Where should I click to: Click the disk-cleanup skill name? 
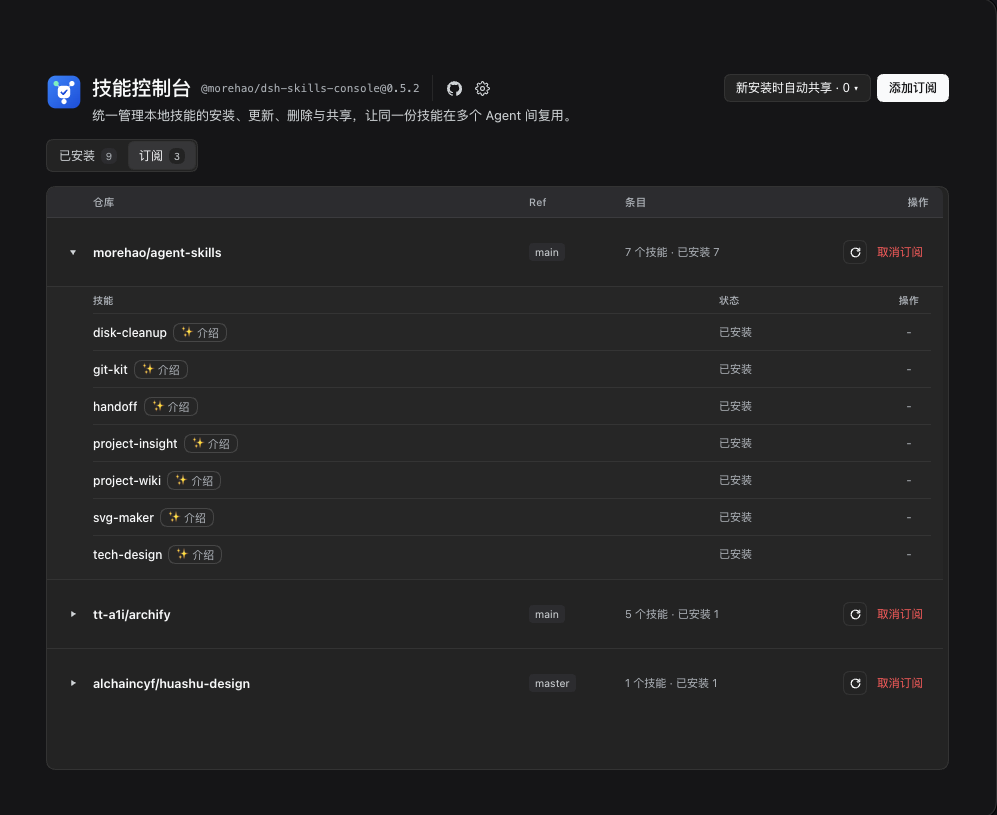[130, 332]
